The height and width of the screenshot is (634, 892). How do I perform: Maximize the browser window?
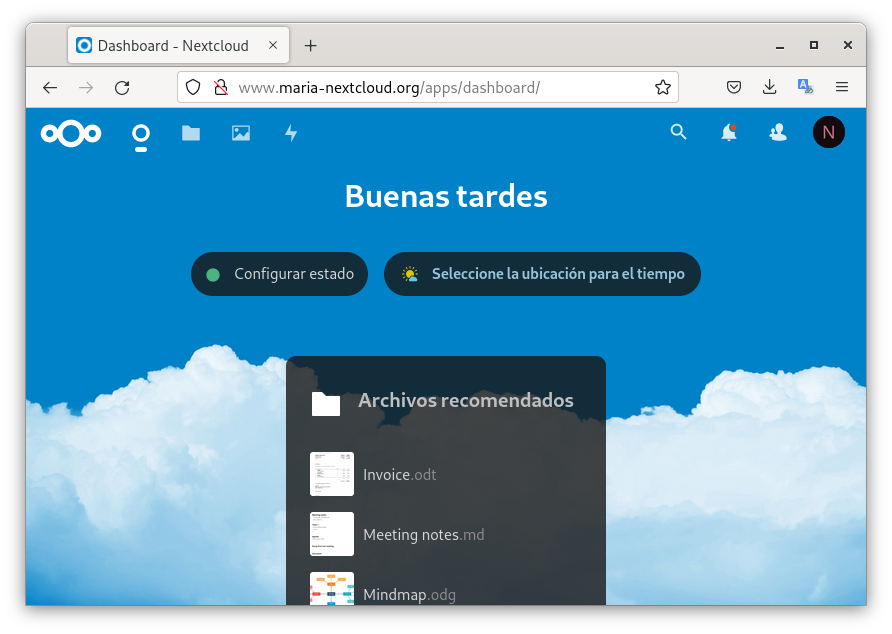[814, 45]
